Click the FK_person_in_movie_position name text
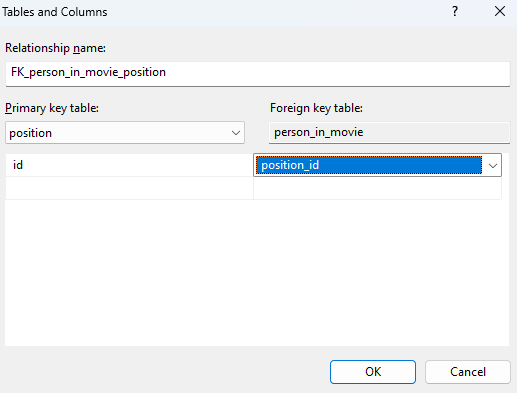This screenshot has height=393, width=517. point(88,72)
